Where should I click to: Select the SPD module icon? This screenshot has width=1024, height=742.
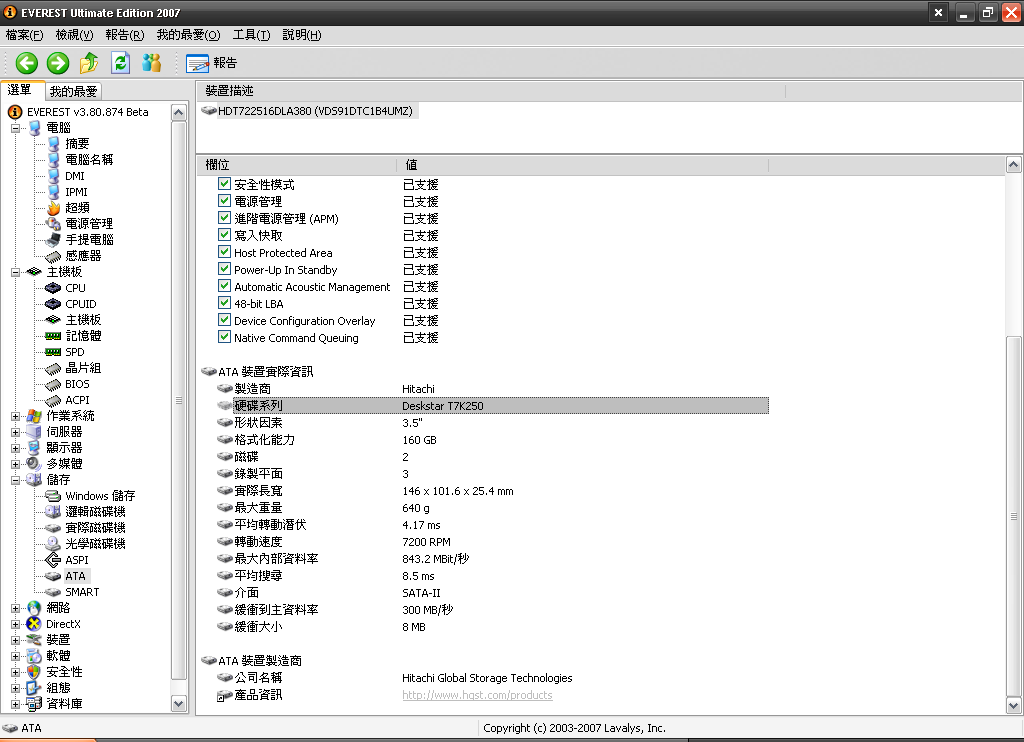[x=53, y=352]
